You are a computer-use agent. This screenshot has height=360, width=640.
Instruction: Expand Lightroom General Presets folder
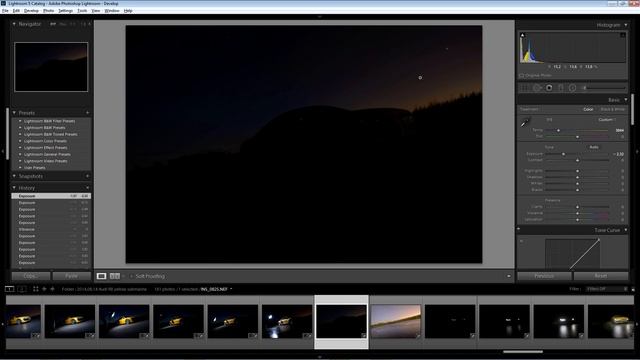click(x=20, y=154)
